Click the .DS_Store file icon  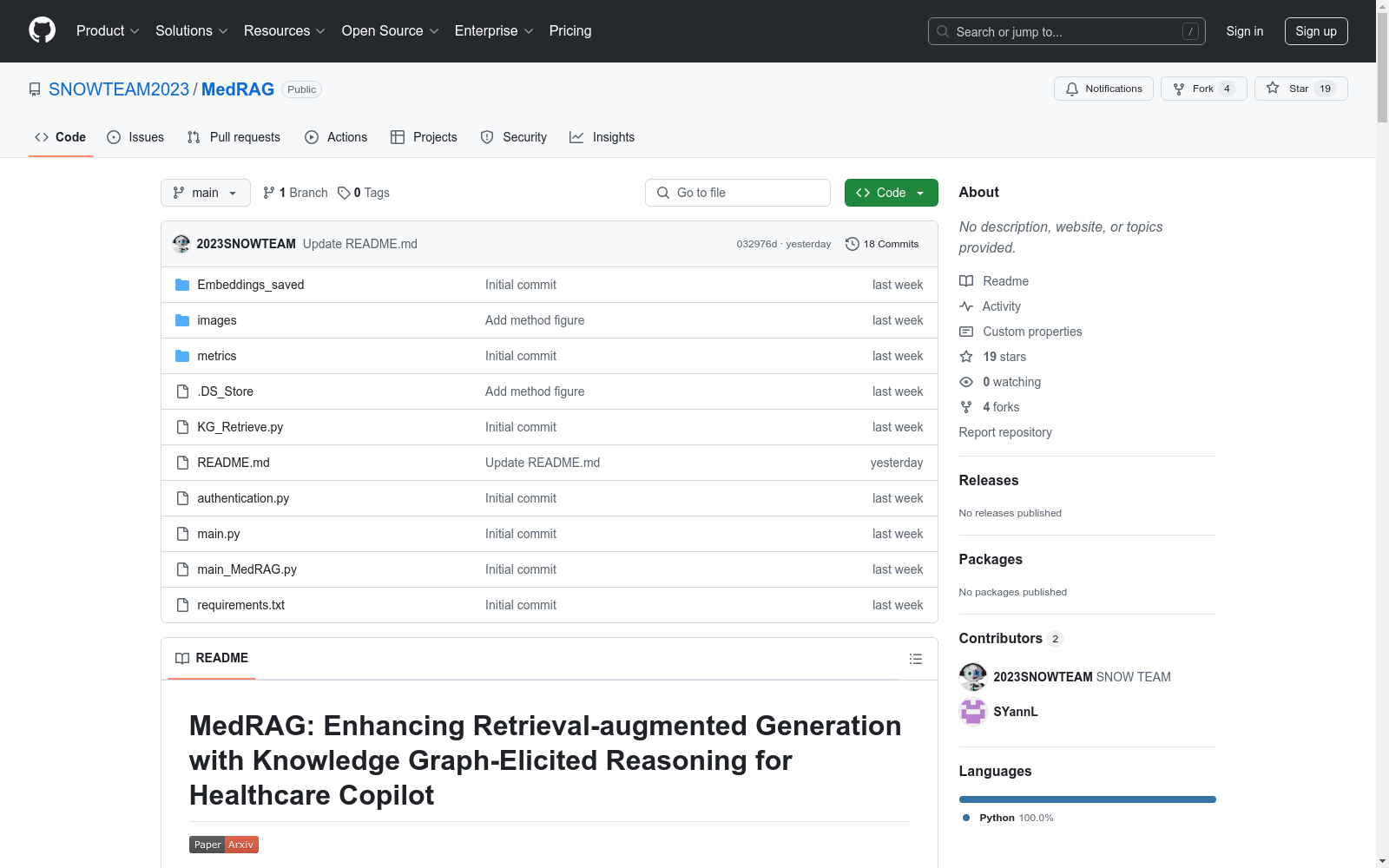click(182, 391)
